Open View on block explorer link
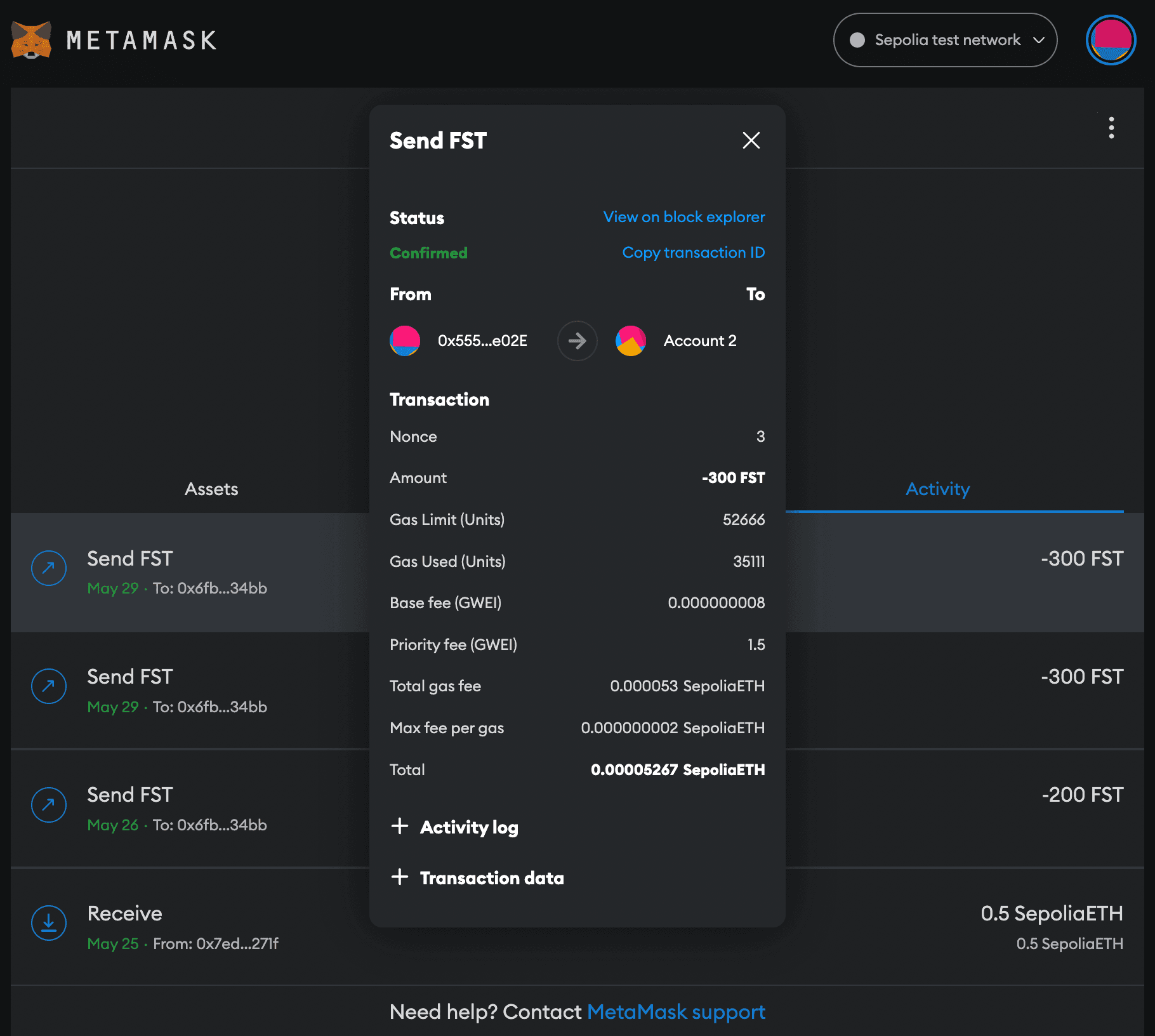 tap(683, 217)
